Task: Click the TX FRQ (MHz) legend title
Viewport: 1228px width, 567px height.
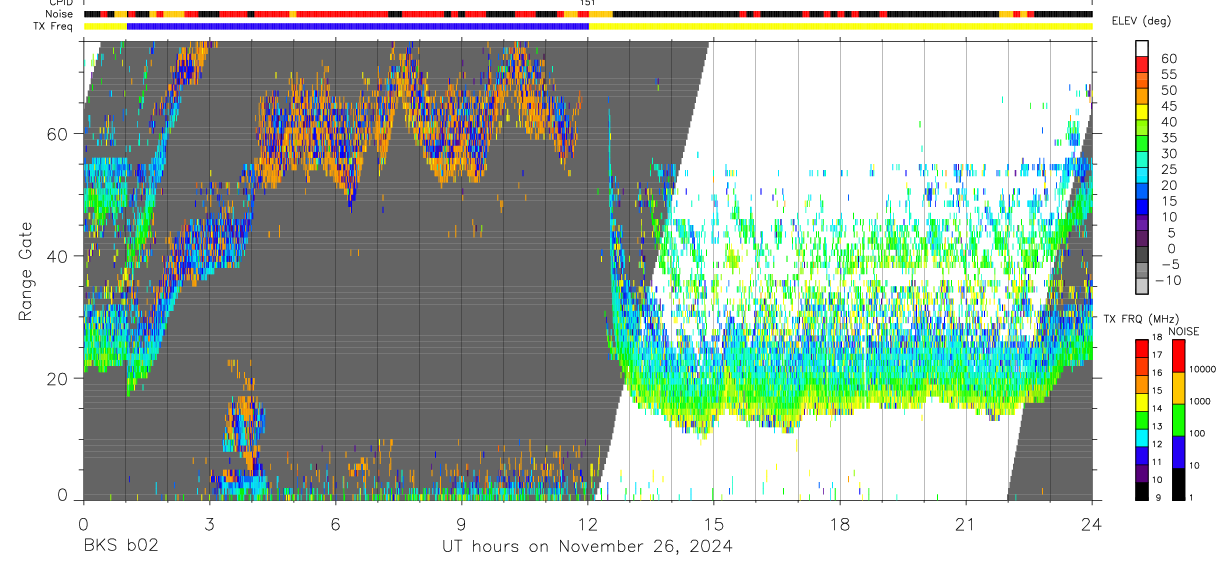Action: tap(1141, 319)
